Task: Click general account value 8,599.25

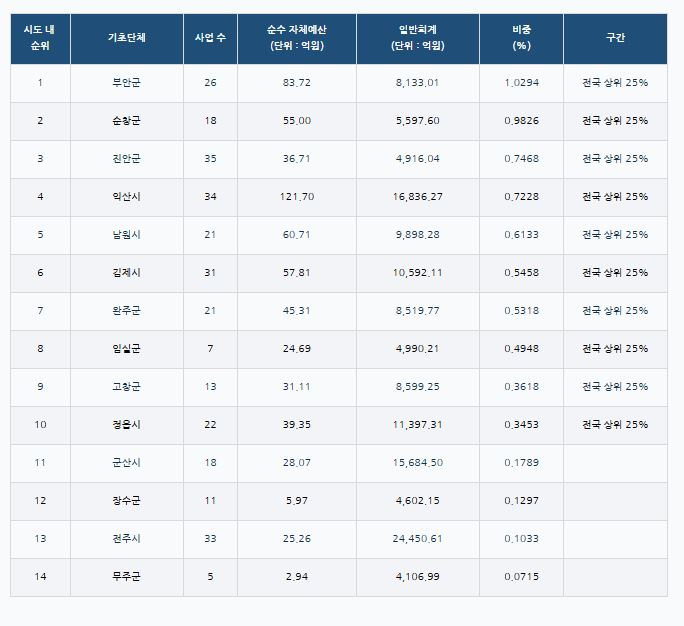Action: 417,387
